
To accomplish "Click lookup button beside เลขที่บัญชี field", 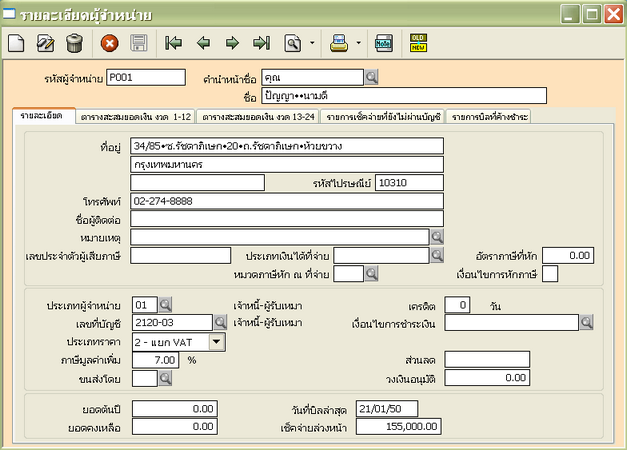I will point(220,322).
